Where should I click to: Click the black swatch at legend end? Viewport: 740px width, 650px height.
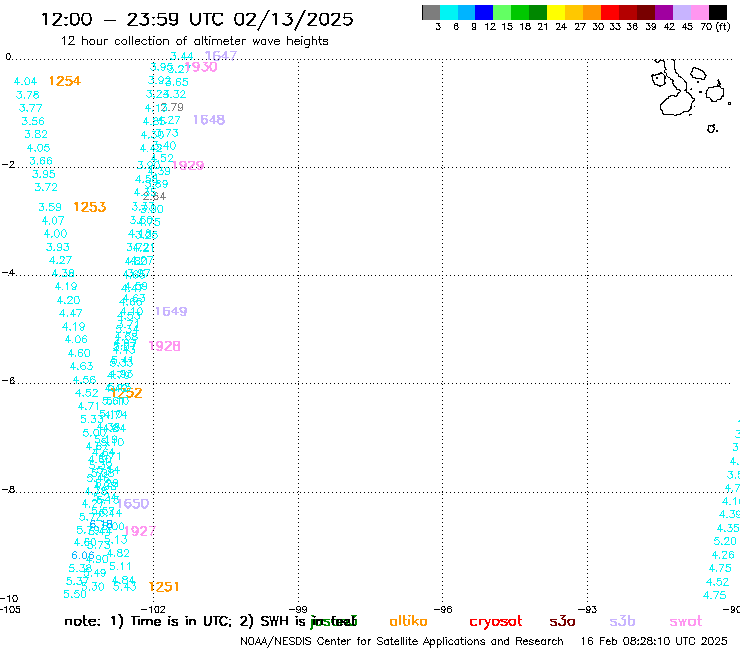[718, 12]
